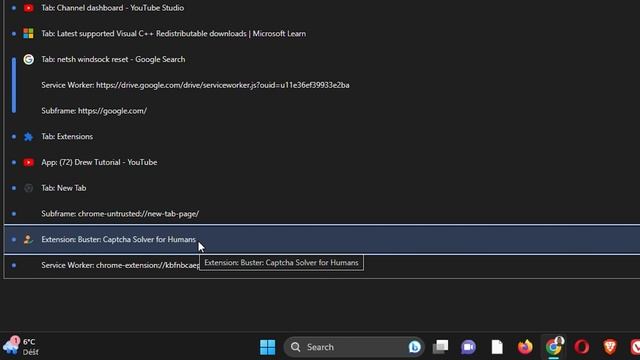
Task: Select the Subframe https://google.com/ row
Action: point(322,111)
